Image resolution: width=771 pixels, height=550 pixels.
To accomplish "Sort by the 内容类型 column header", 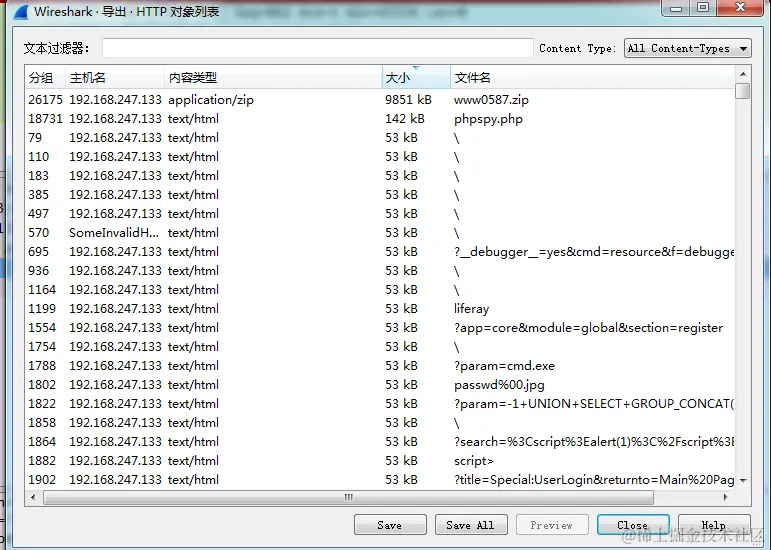I will (273, 77).
